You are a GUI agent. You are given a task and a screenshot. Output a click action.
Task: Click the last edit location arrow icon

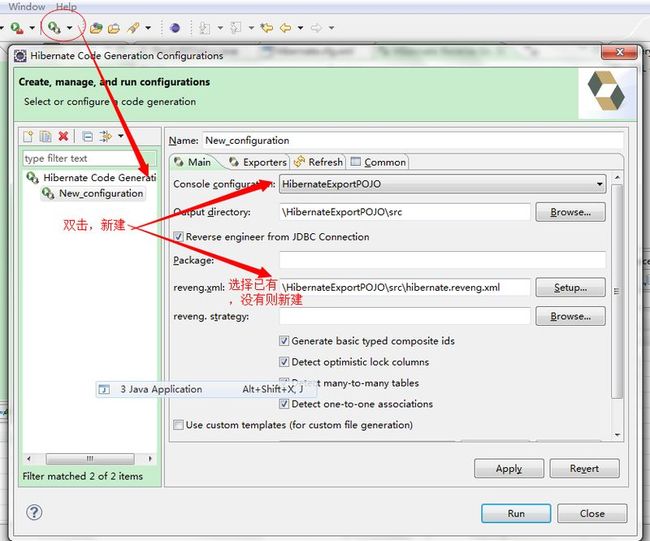pyautogui.click(x=267, y=28)
